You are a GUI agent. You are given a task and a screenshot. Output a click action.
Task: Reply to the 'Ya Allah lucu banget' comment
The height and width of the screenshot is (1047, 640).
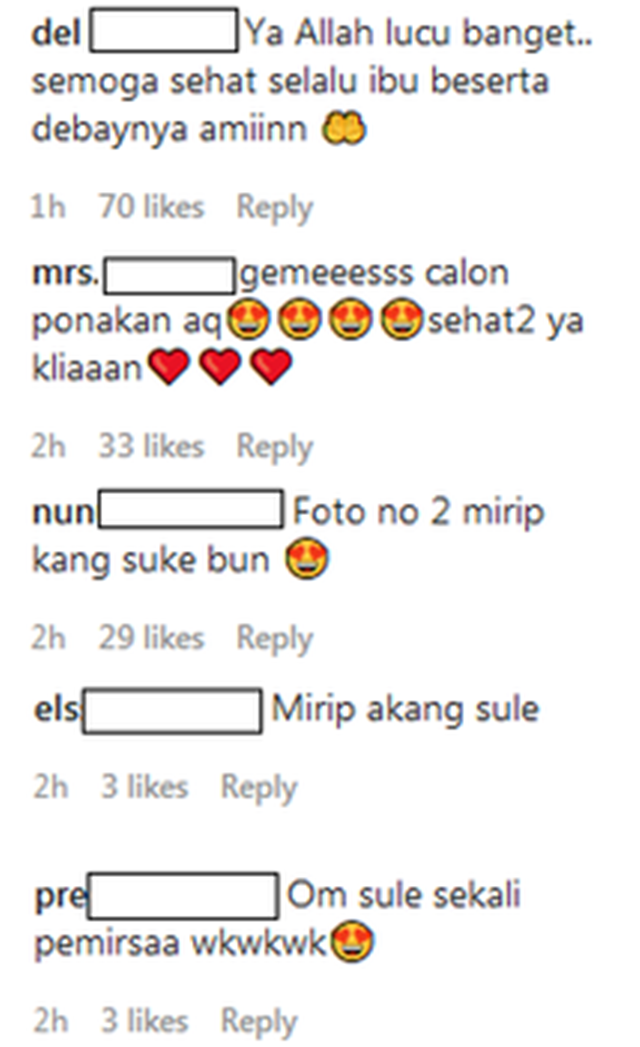pyautogui.click(x=275, y=208)
